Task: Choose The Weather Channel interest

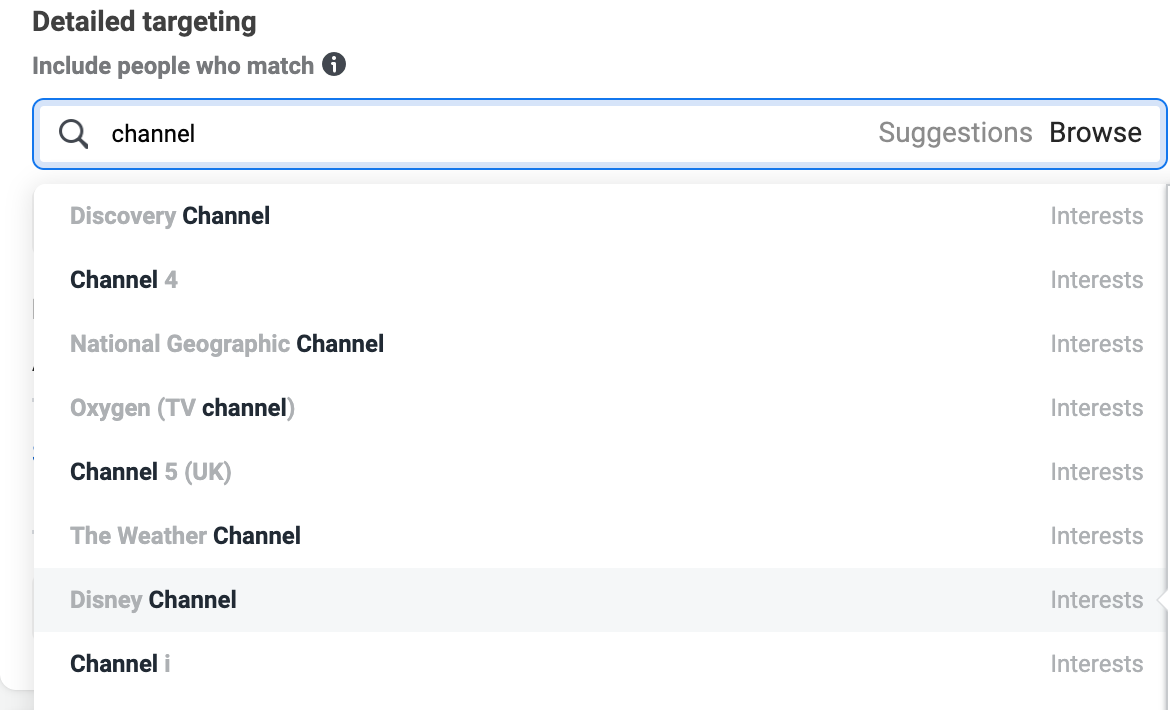Action: tap(600, 535)
